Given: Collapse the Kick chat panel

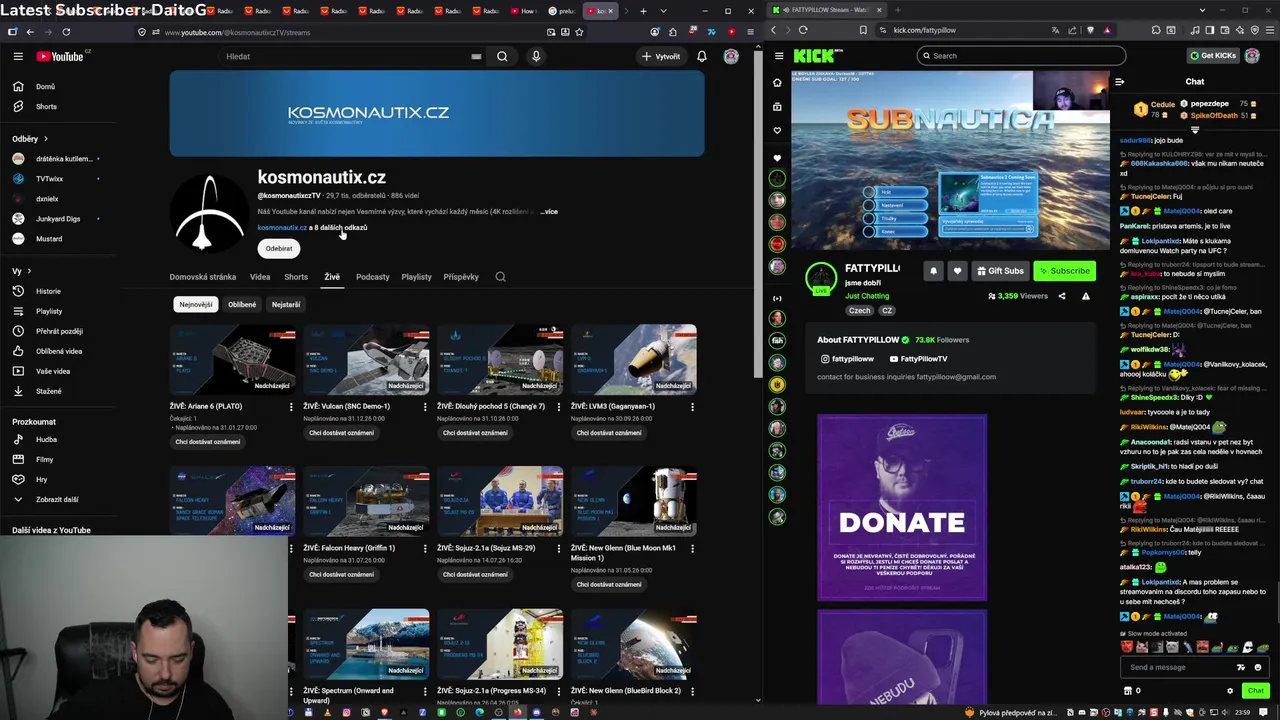Looking at the screenshot, I should point(1120,82).
